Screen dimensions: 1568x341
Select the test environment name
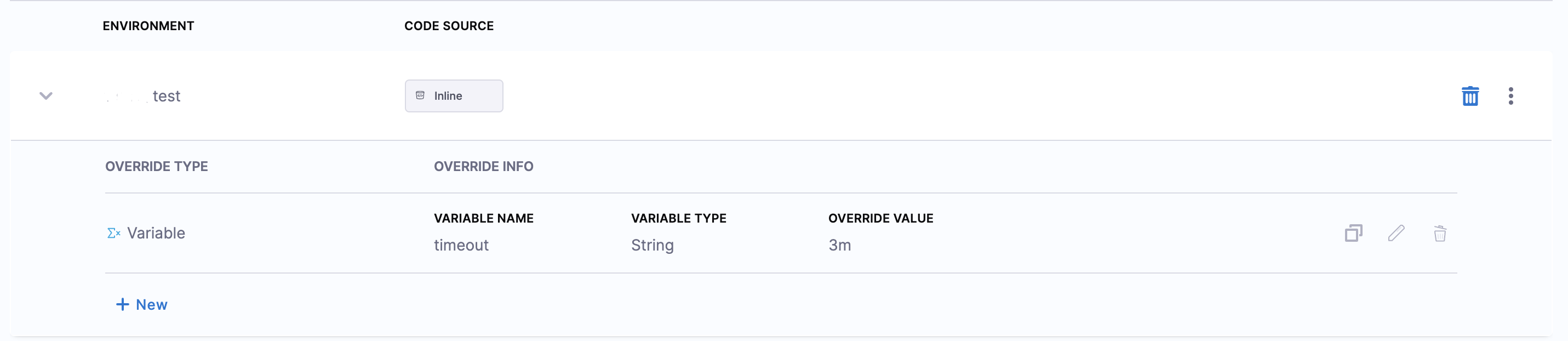tap(165, 96)
